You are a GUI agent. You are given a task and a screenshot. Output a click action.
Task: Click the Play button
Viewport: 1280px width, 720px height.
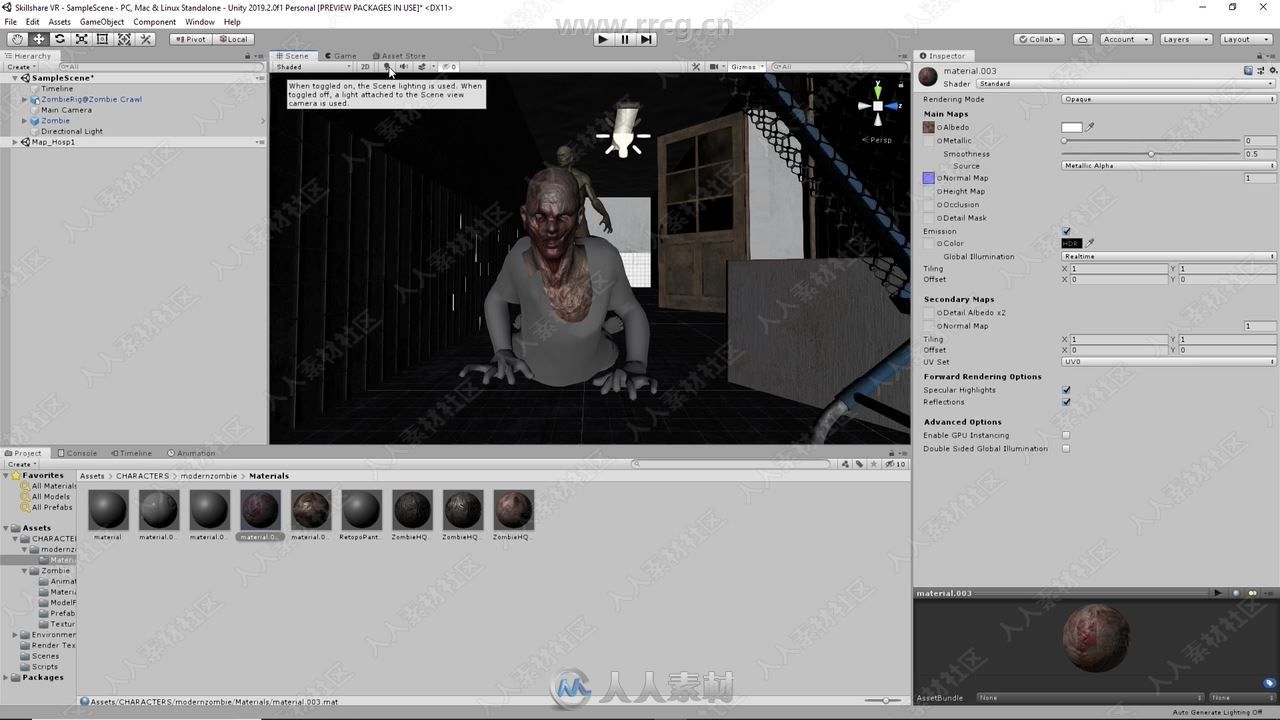click(x=602, y=39)
